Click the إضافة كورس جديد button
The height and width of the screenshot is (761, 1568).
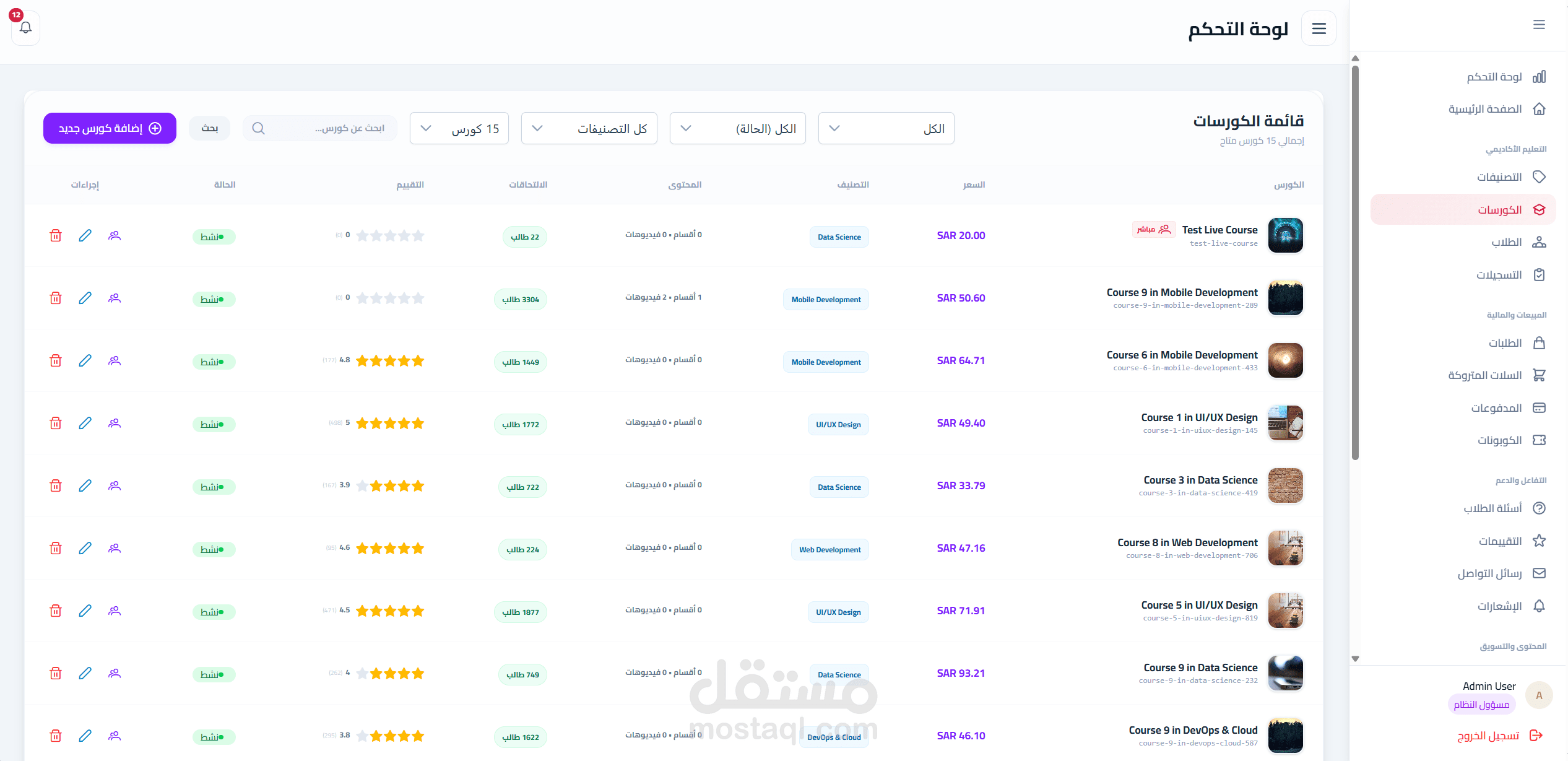[110, 128]
